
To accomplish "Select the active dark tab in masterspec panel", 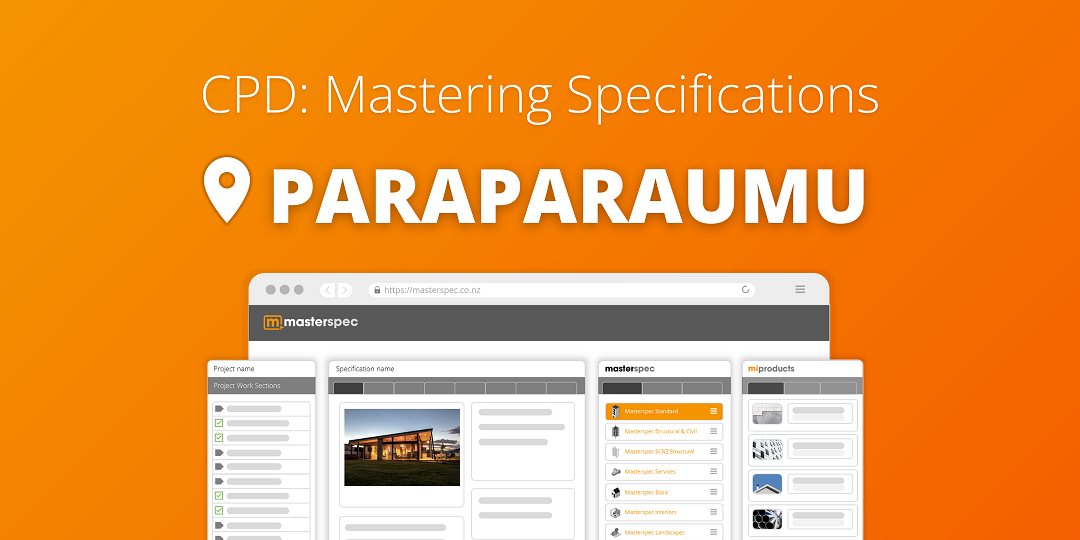I will pyautogui.click(x=622, y=388).
